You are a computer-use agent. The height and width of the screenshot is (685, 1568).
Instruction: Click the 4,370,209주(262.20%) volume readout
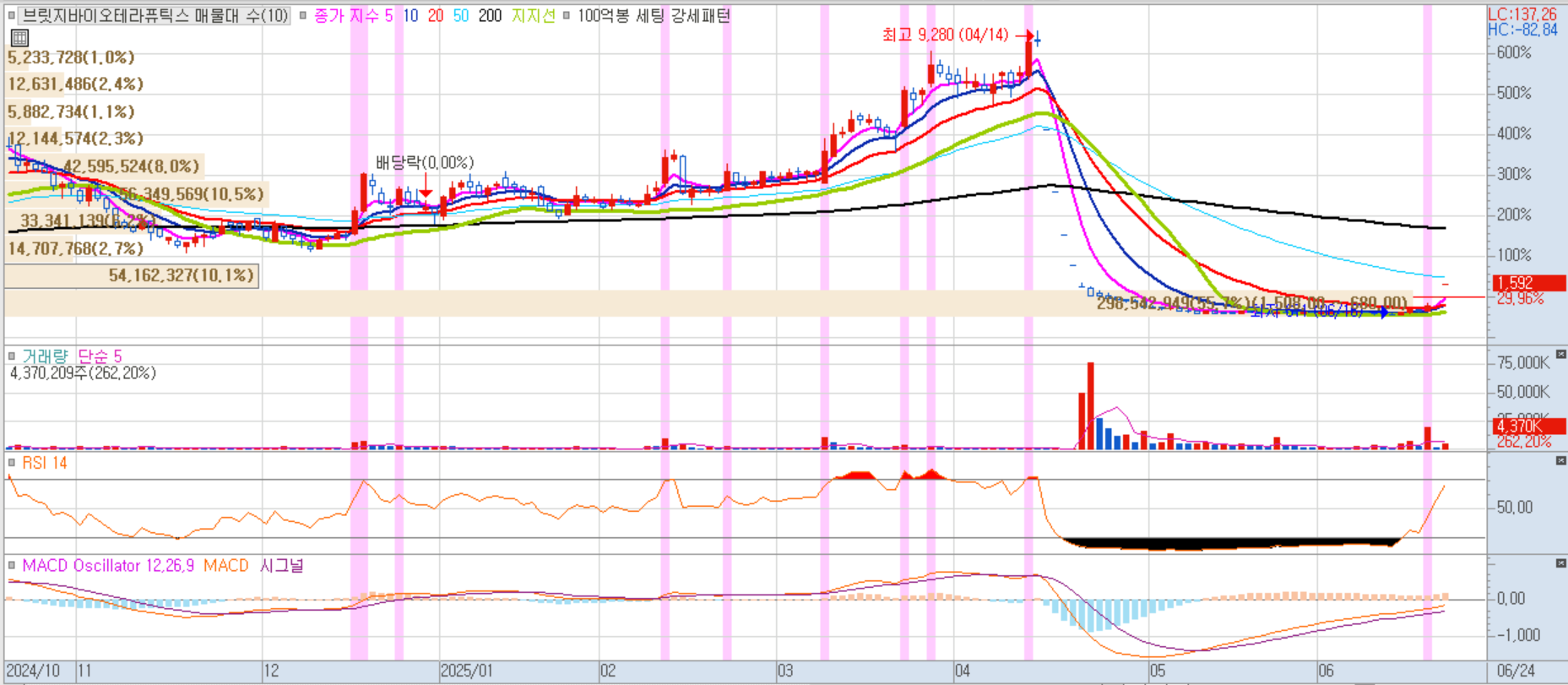click(x=83, y=372)
